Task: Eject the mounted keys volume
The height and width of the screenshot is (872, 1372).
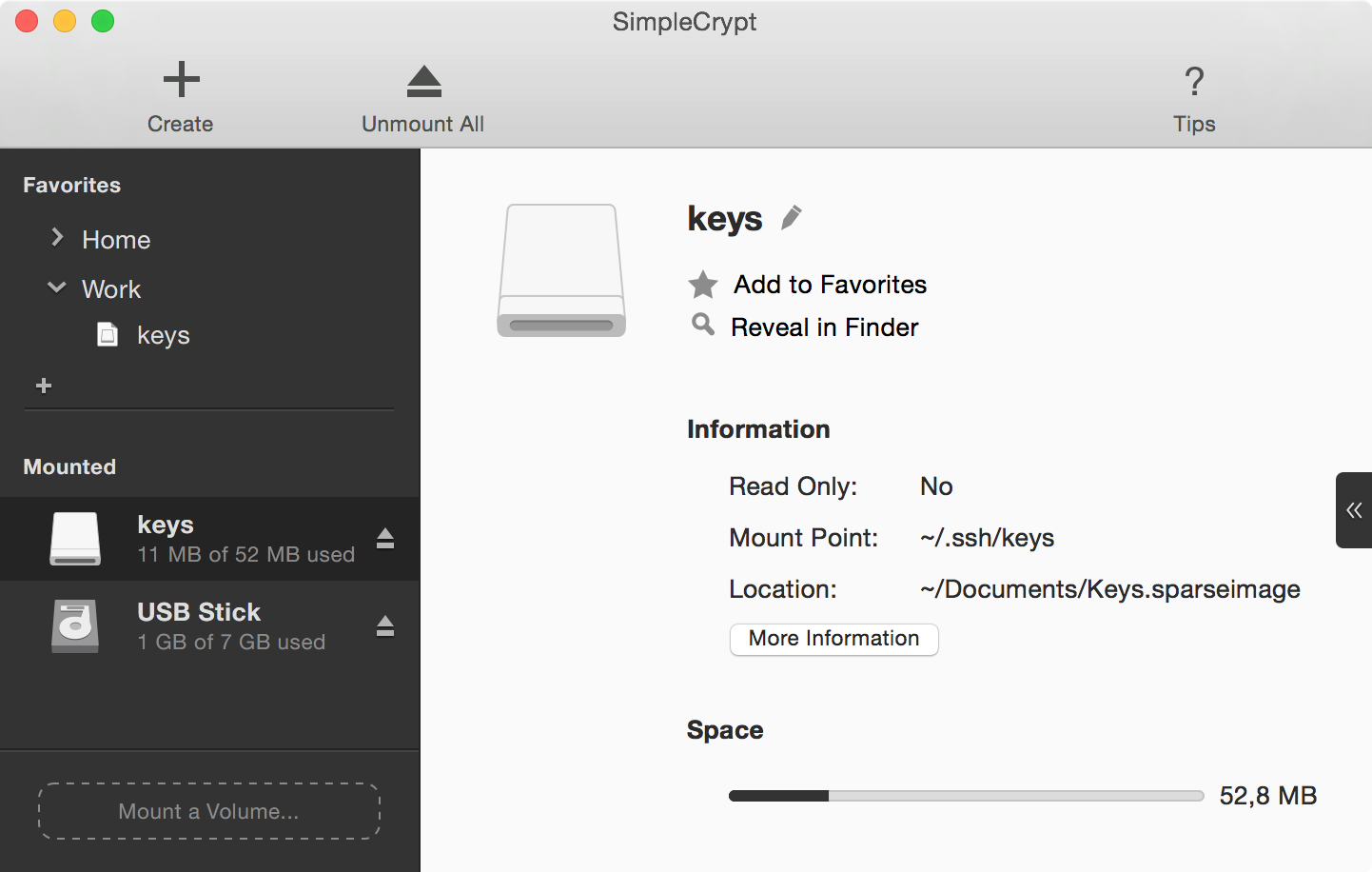Action: click(384, 539)
